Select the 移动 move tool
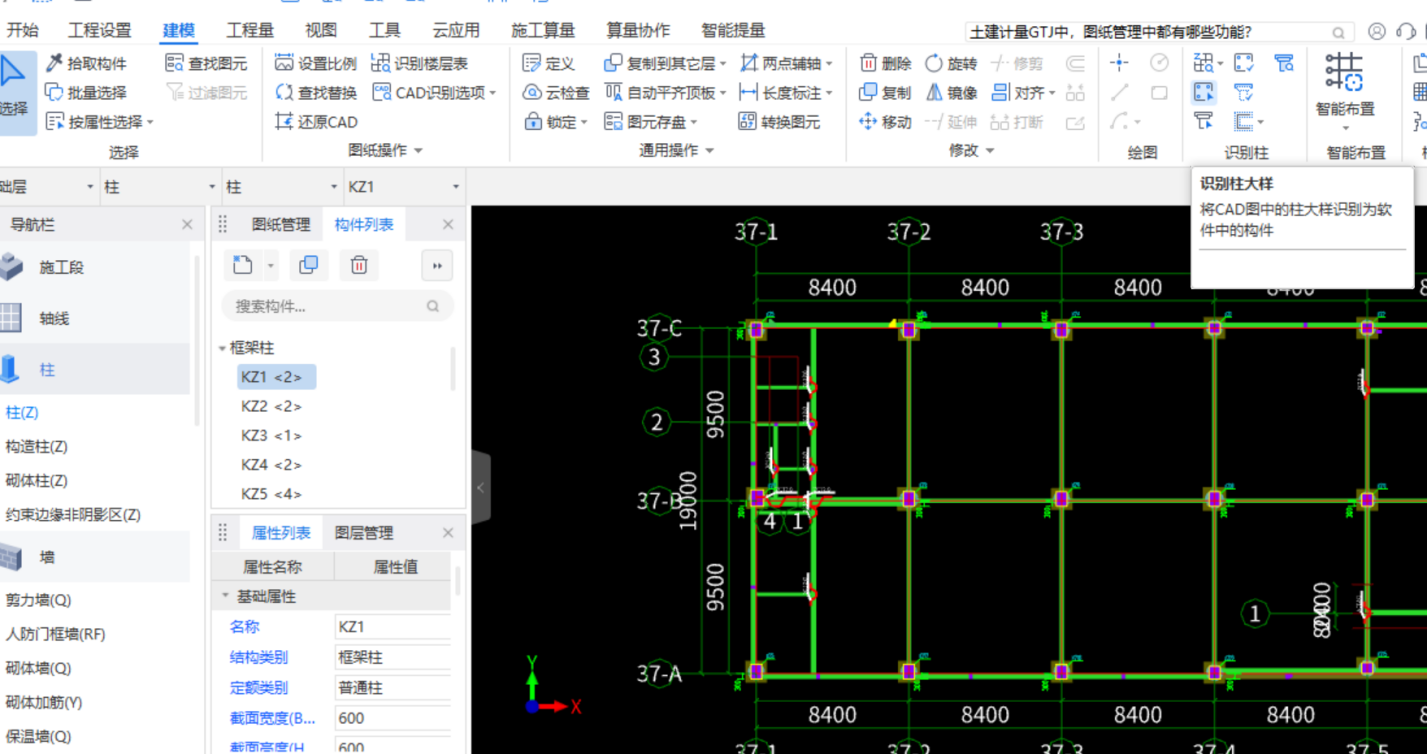The height and width of the screenshot is (754, 1427). tap(886, 122)
